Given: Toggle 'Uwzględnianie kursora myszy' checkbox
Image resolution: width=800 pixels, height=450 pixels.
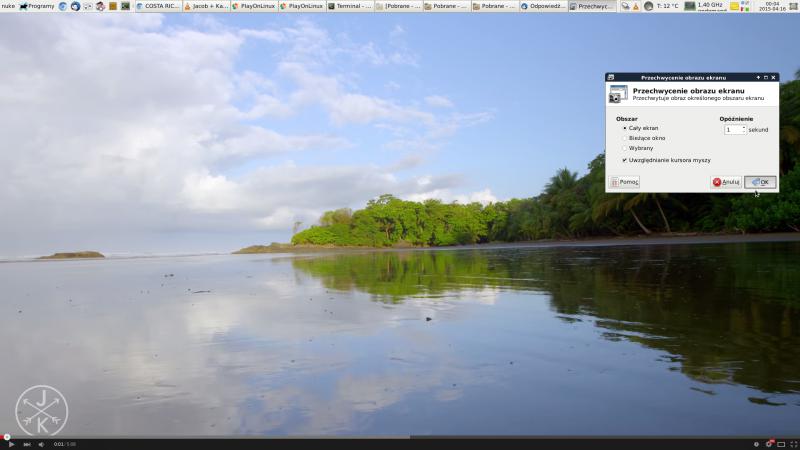Looking at the screenshot, I should click(x=625, y=160).
